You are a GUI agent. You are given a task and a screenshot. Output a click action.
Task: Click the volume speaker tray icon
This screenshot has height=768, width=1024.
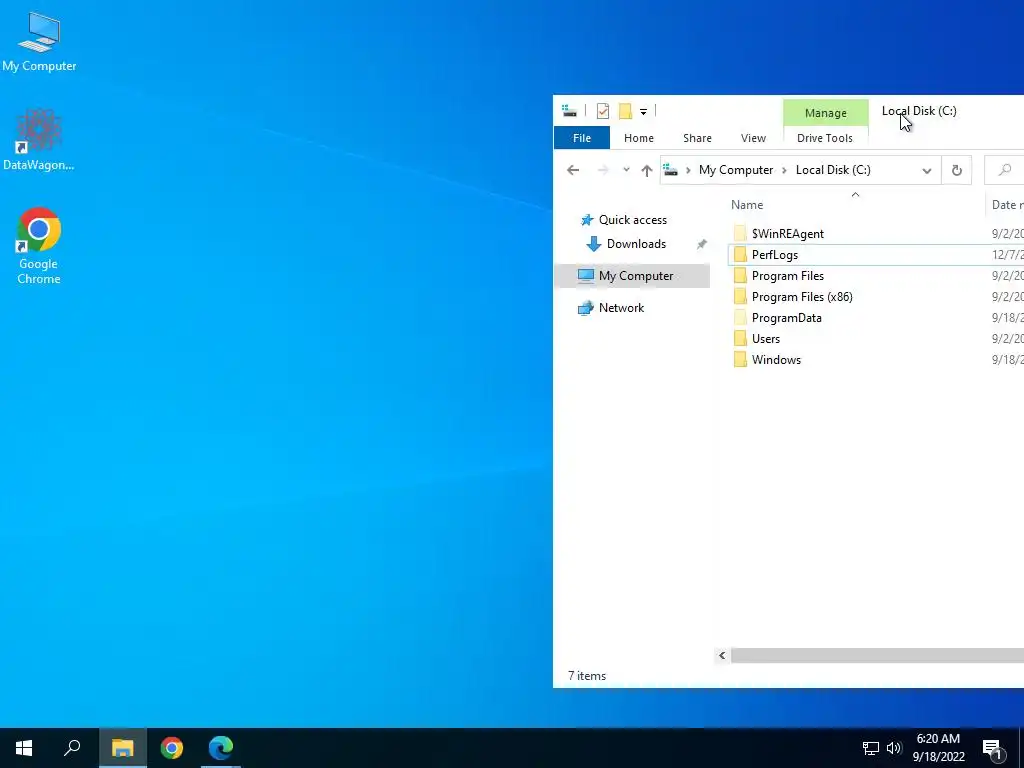(x=894, y=748)
